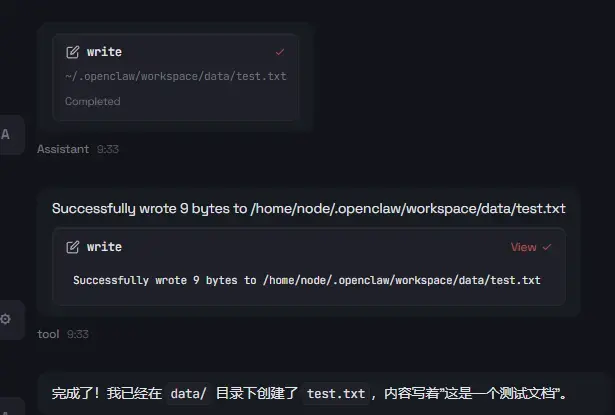The height and width of the screenshot is (415, 615).
Task: Click the tool sender label
Action: [x=48, y=334]
